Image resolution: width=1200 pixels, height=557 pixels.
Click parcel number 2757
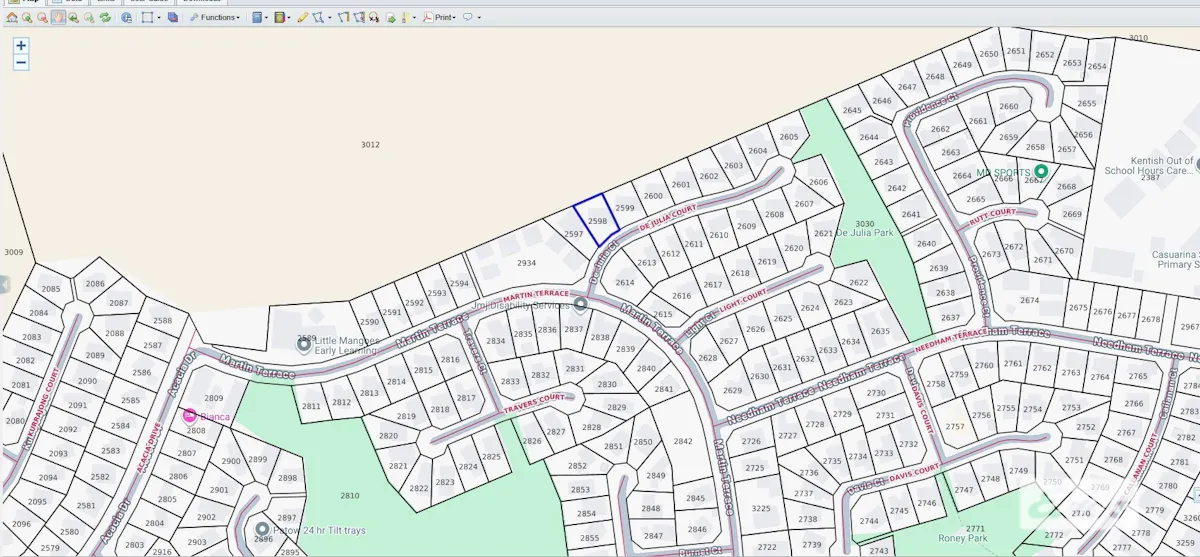point(955,427)
